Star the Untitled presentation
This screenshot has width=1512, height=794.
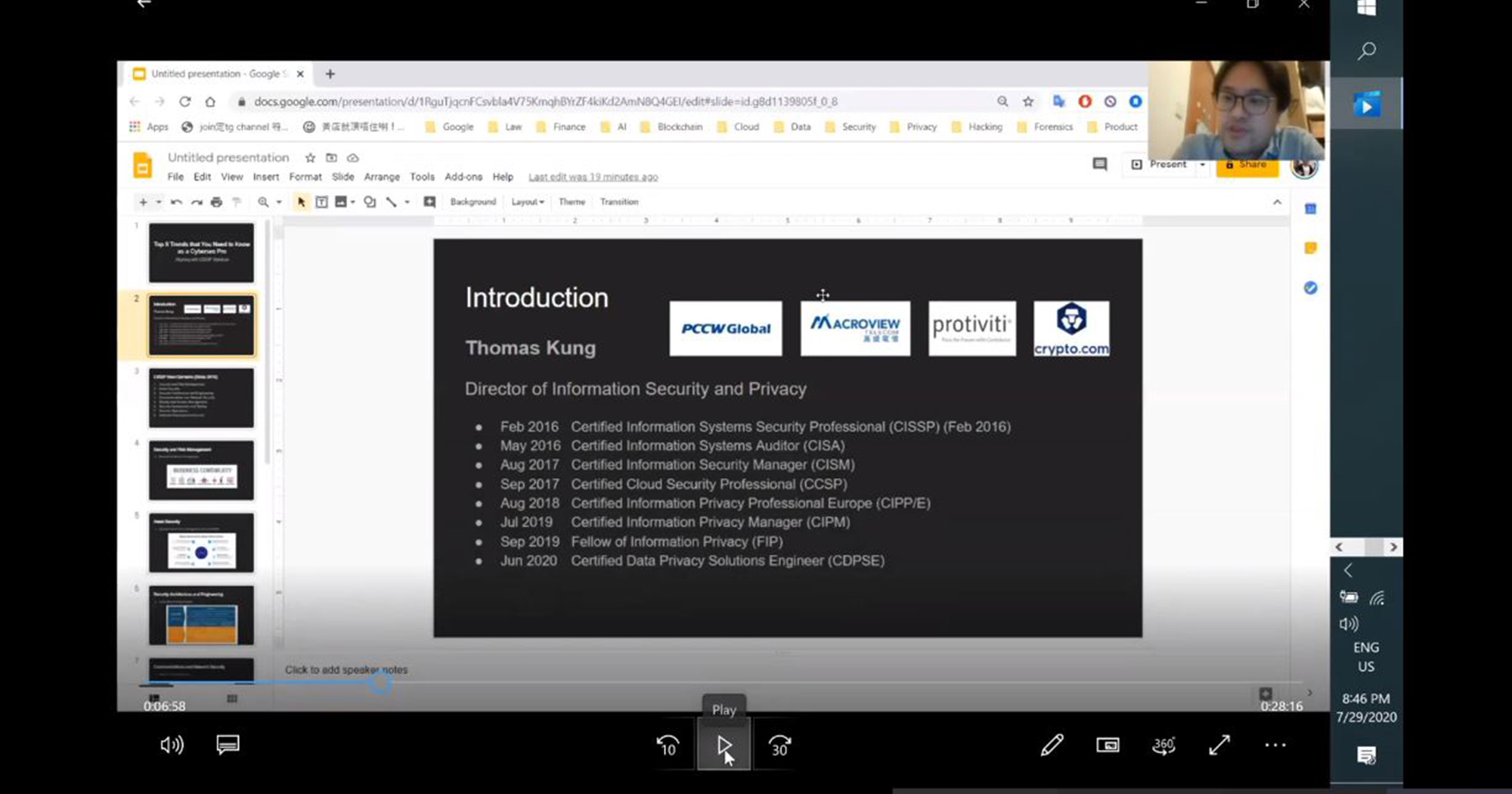[310, 158]
